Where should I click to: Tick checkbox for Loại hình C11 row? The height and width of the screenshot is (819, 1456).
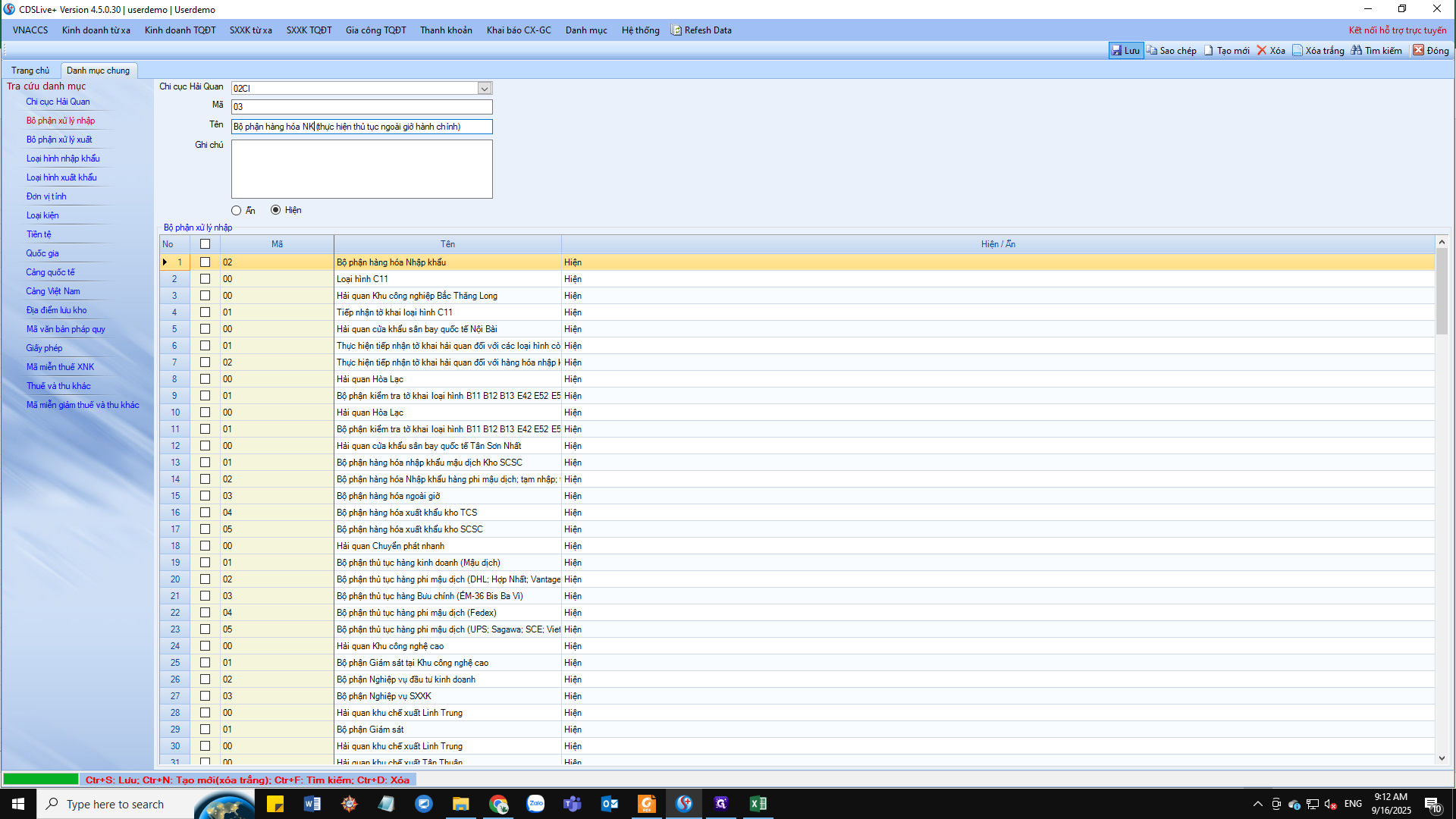[x=205, y=279]
